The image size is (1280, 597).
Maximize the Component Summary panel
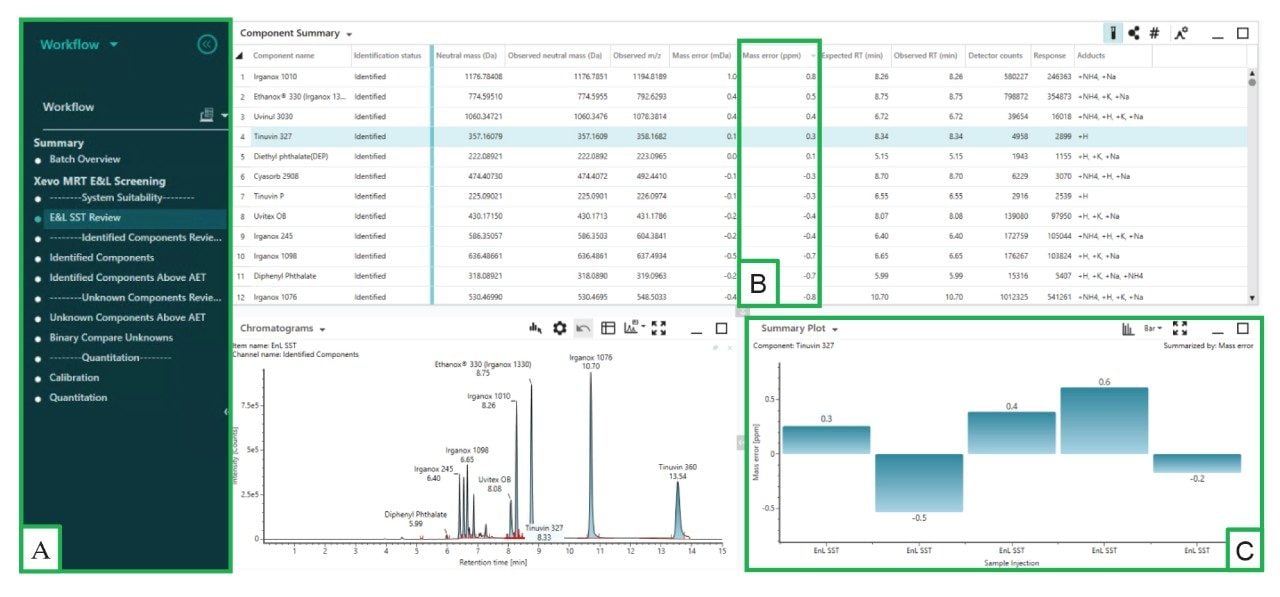(1243, 33)
